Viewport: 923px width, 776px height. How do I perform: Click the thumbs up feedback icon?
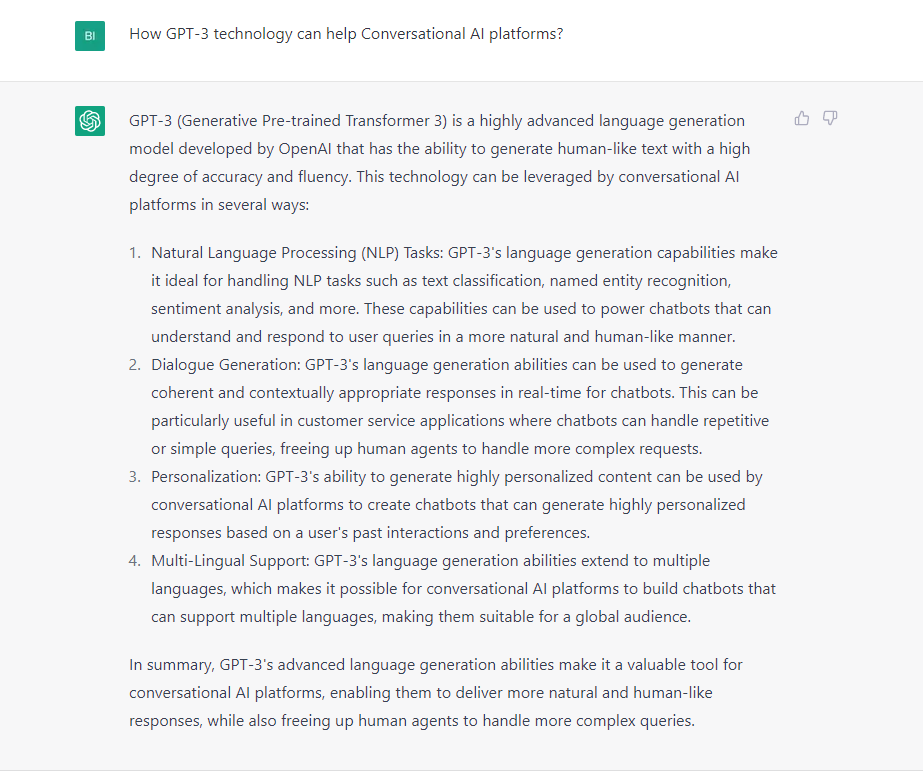(x=802, y=118)
